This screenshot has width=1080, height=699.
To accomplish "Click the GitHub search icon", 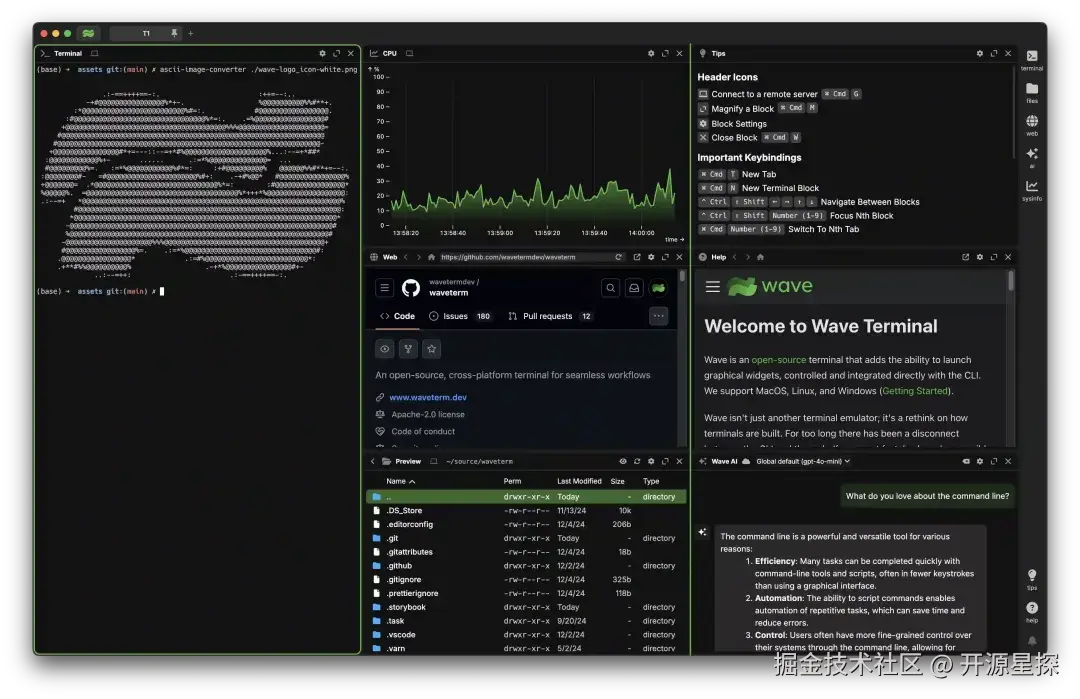I will coord(610,288).
